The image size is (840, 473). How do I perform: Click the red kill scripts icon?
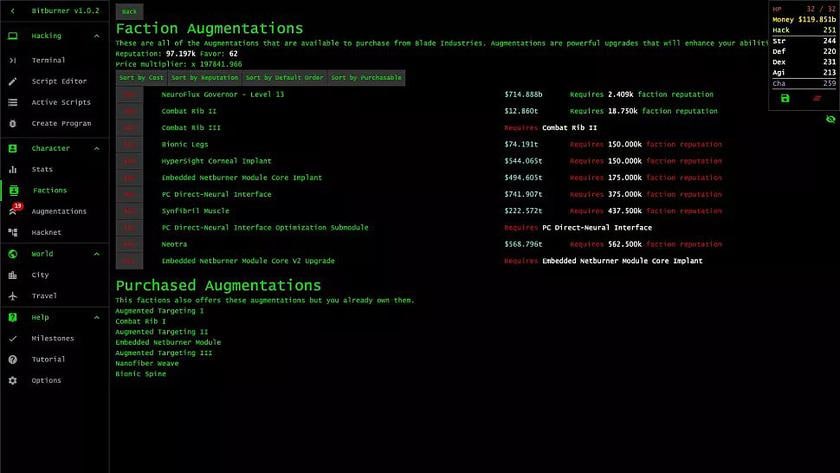pyautogui.click(x=817, y=98)
